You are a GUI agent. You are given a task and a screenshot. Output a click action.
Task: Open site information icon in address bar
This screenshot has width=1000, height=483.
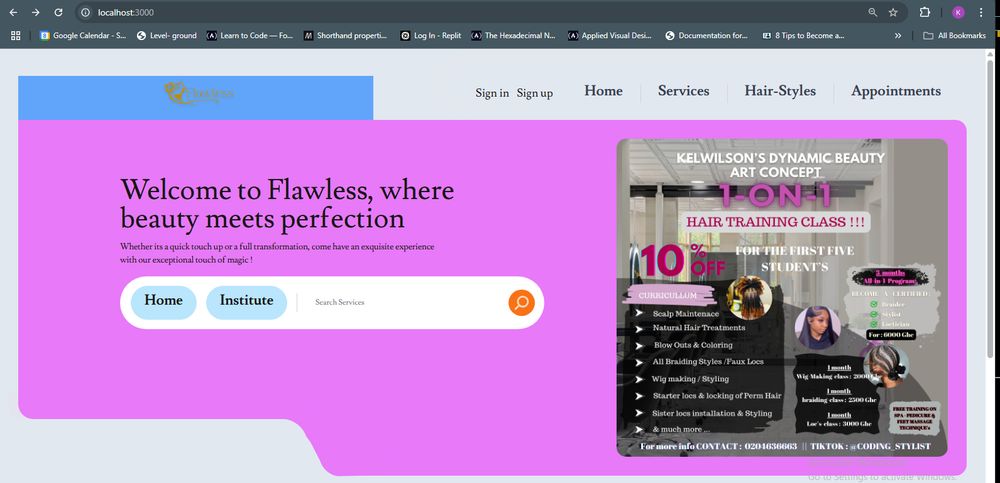click(x=85, y=12)
